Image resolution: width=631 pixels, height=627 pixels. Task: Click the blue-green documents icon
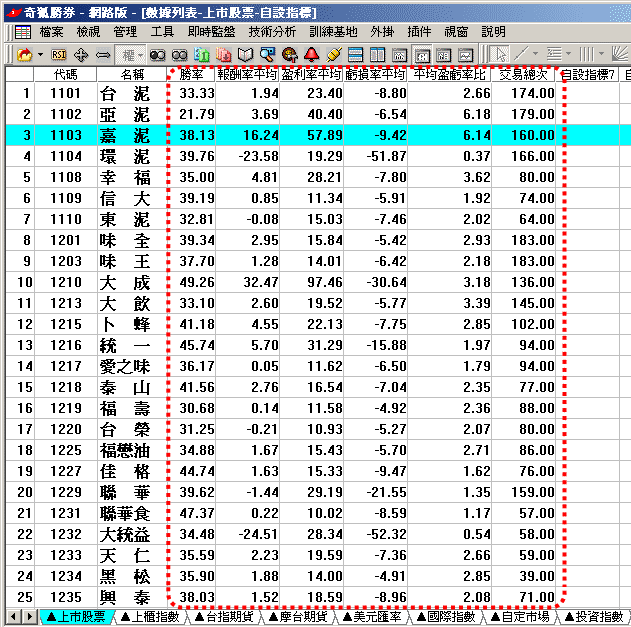pos(201,55)
